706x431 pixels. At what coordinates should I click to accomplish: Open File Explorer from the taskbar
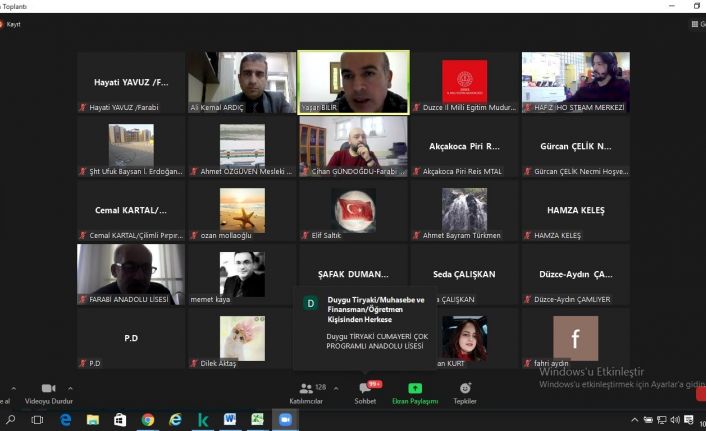click(x=93, y=420)
